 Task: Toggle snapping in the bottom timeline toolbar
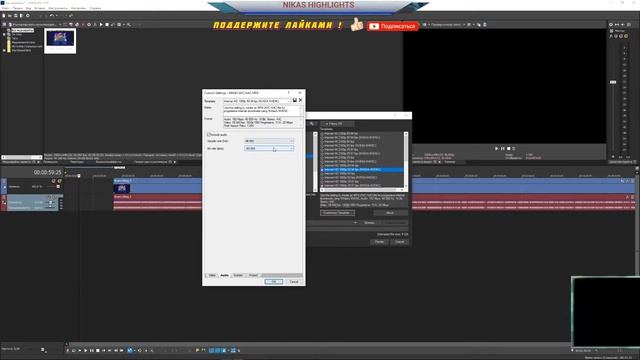coord(211,350)
